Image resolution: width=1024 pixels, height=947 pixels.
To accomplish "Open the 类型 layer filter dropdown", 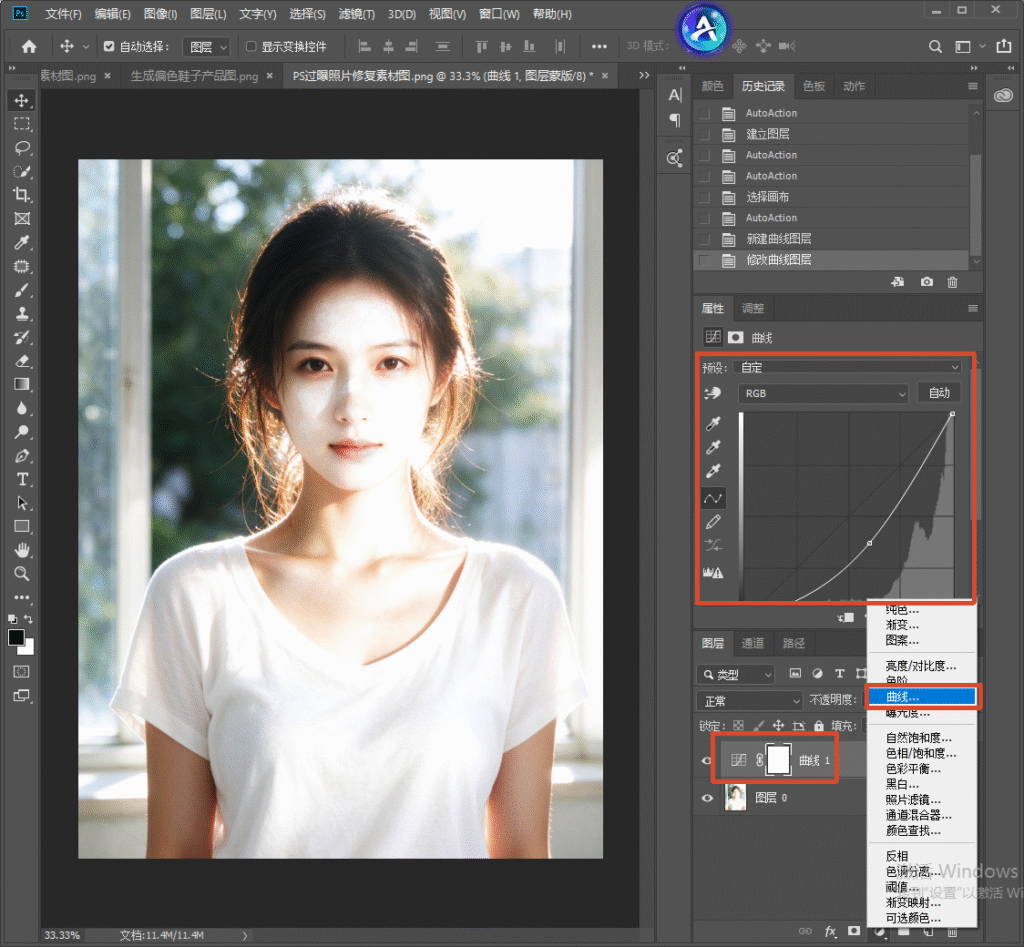I will tap(736, 674).
